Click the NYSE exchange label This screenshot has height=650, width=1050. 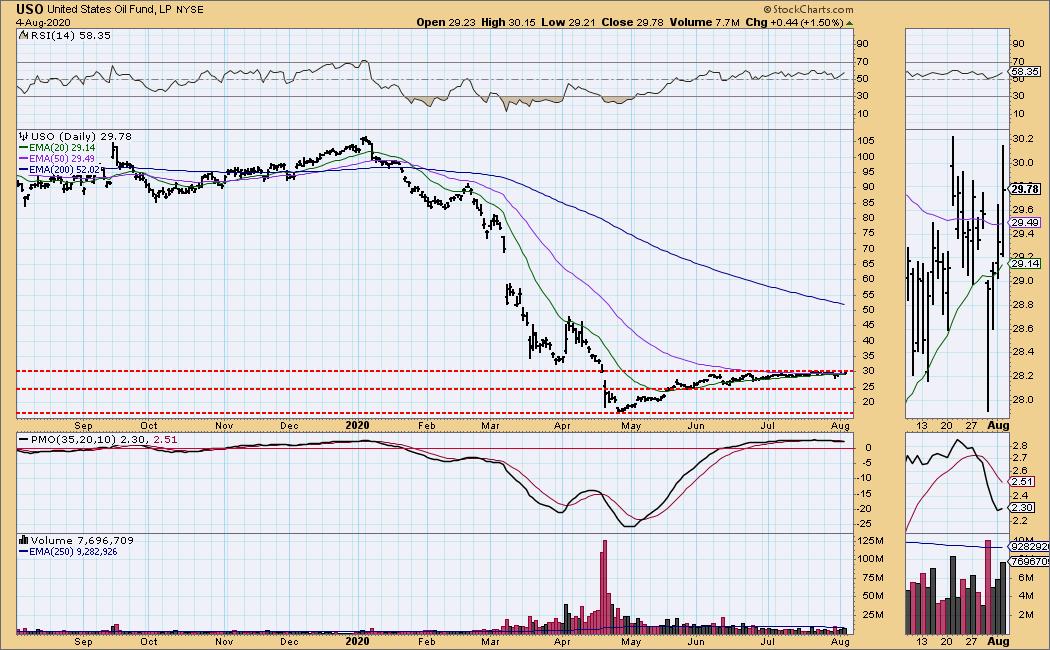pos(190,10)
